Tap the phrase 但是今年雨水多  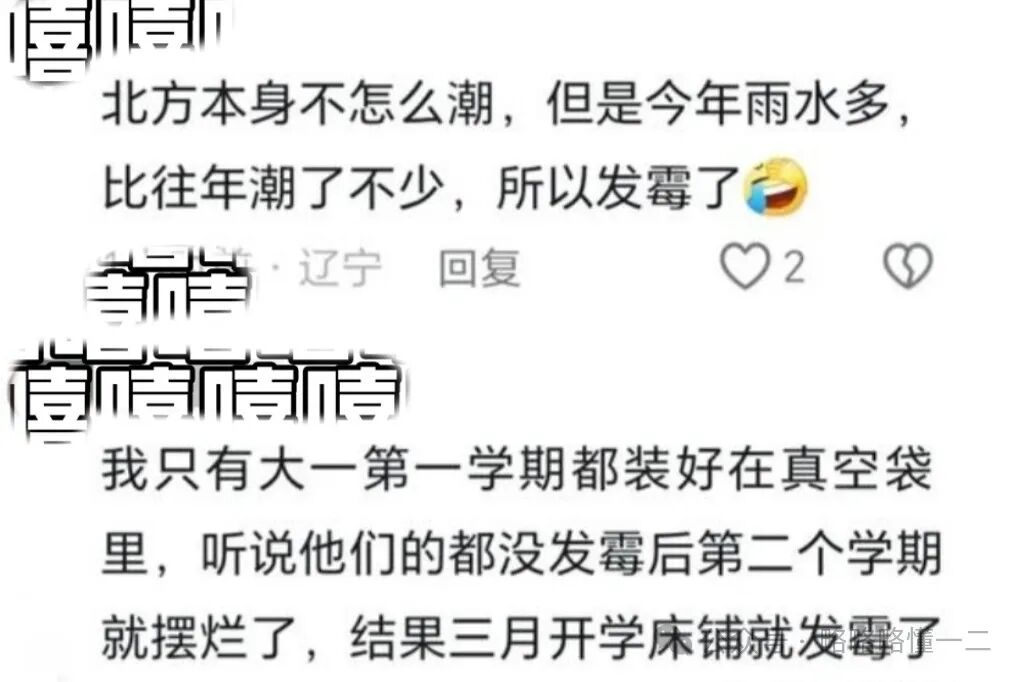click(717, 104)
